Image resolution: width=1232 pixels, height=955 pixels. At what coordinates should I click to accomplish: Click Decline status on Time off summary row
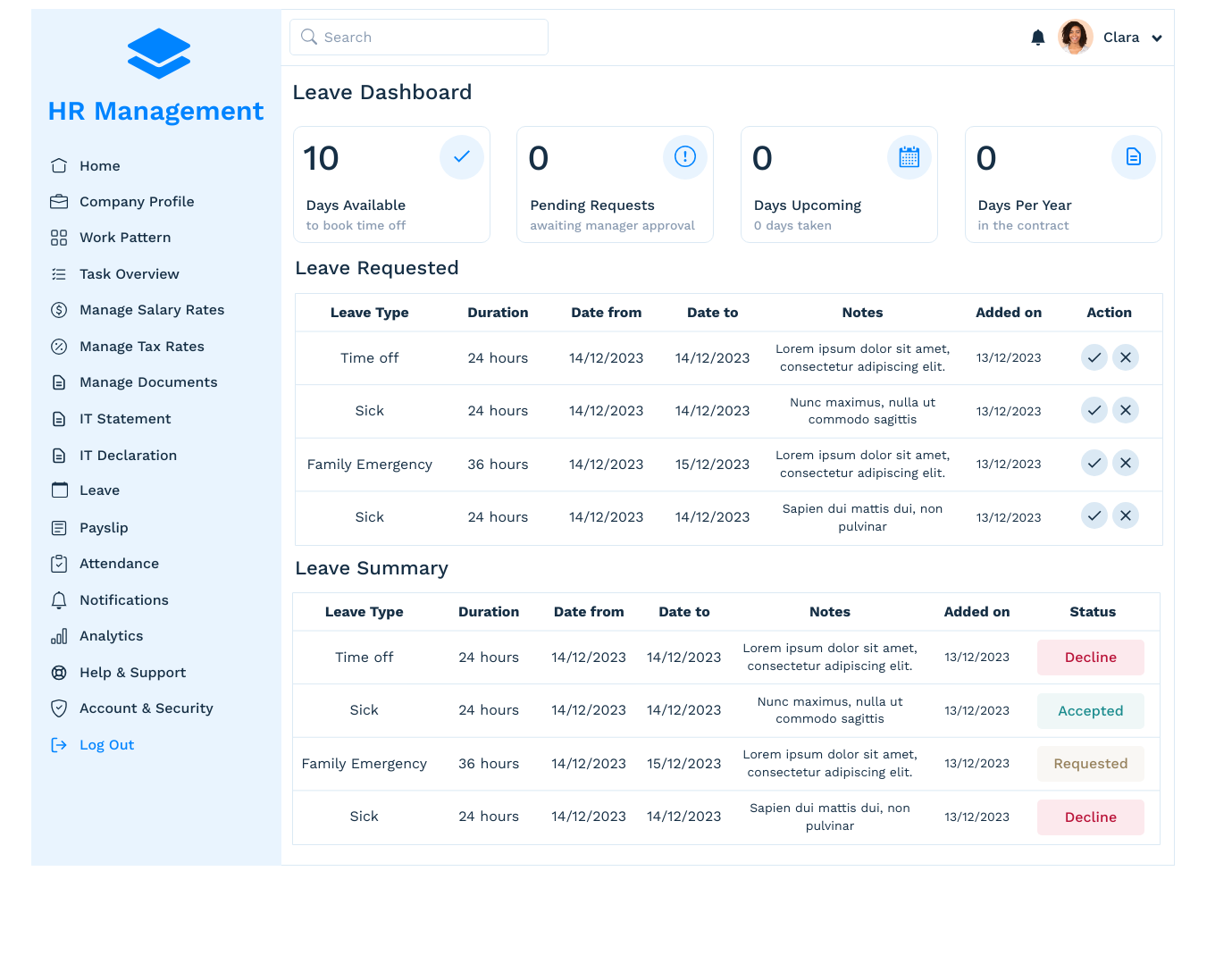pyautogui.click(x=1090, y=658)
